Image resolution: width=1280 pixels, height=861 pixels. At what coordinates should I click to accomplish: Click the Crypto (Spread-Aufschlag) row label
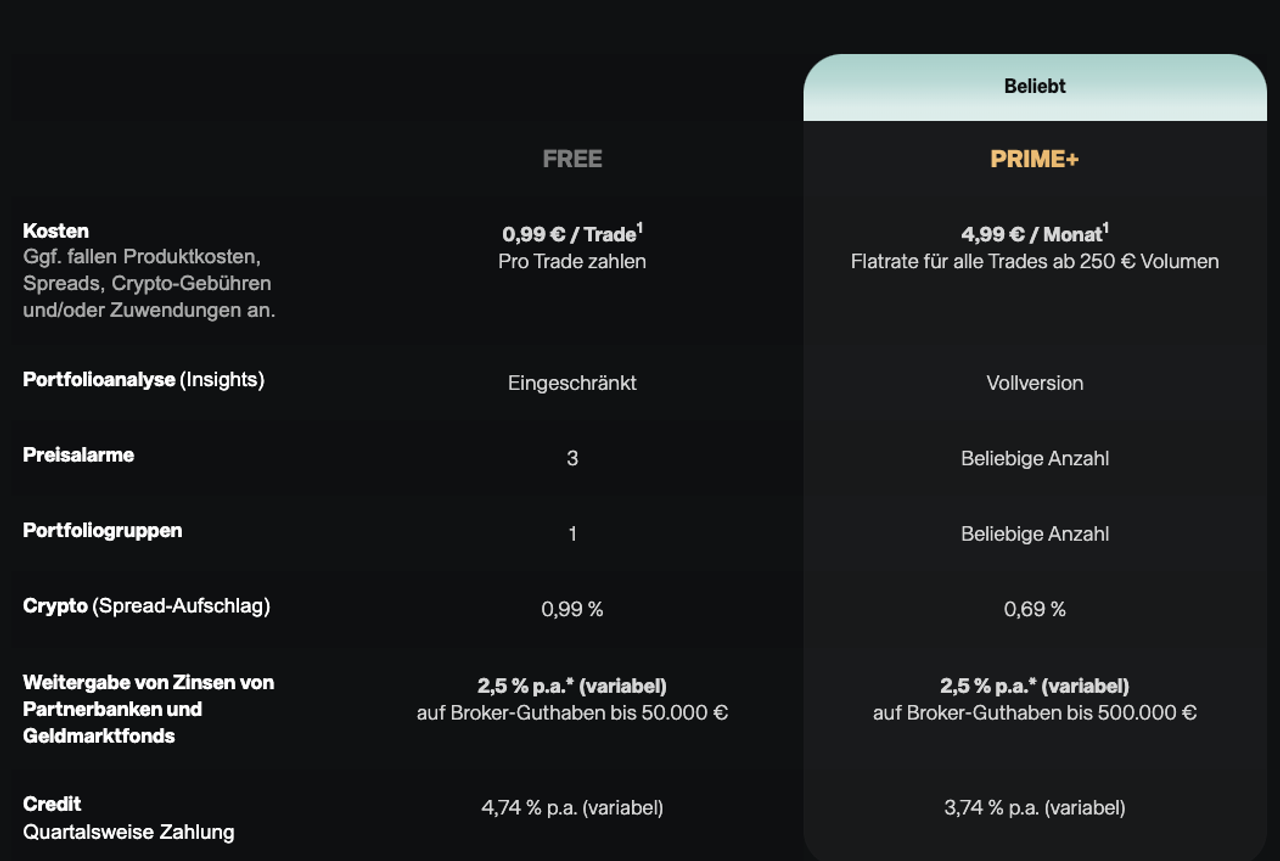tap(146, 606)
